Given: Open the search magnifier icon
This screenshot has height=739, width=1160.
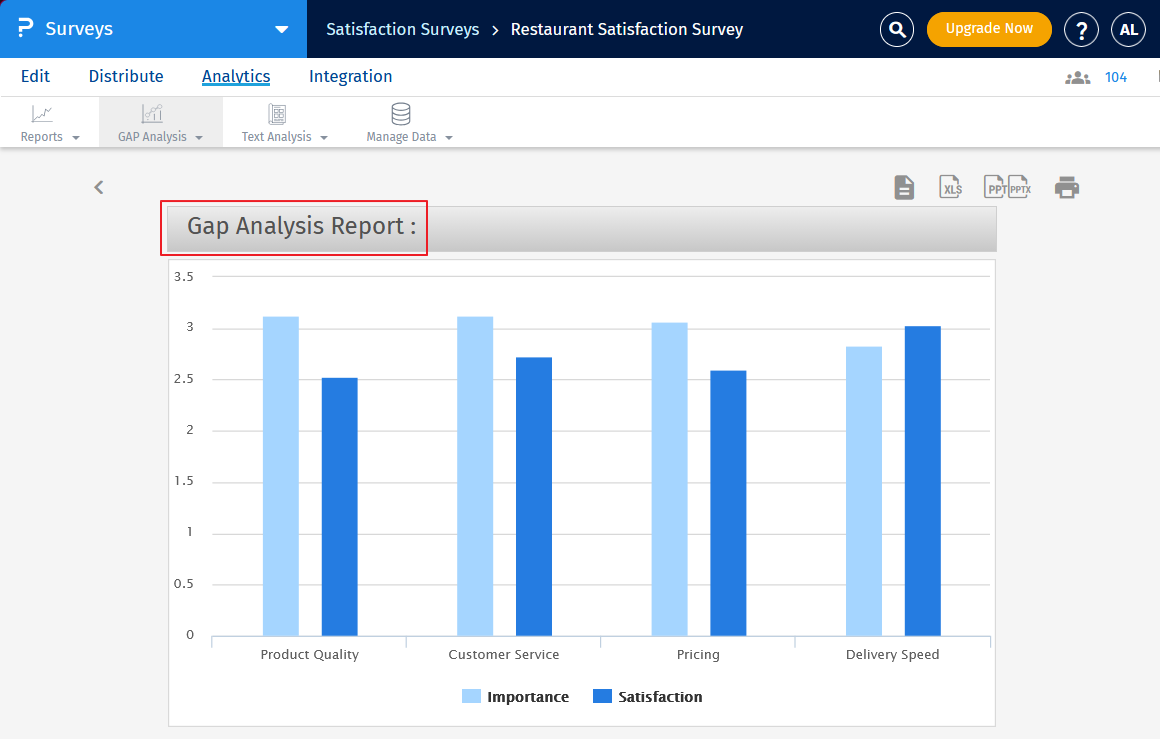Looking at the screenshot, I should [x=897, y=29].
